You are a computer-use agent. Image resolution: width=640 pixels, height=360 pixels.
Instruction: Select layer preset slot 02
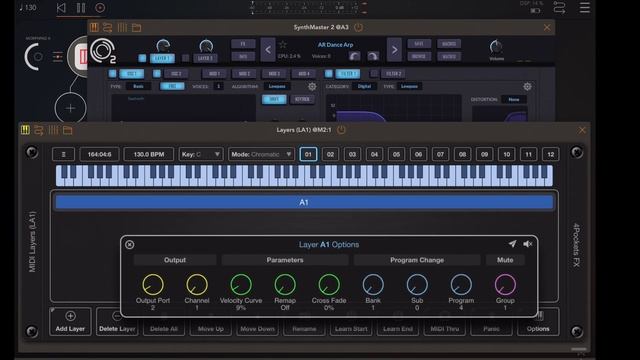click(330, 154)
